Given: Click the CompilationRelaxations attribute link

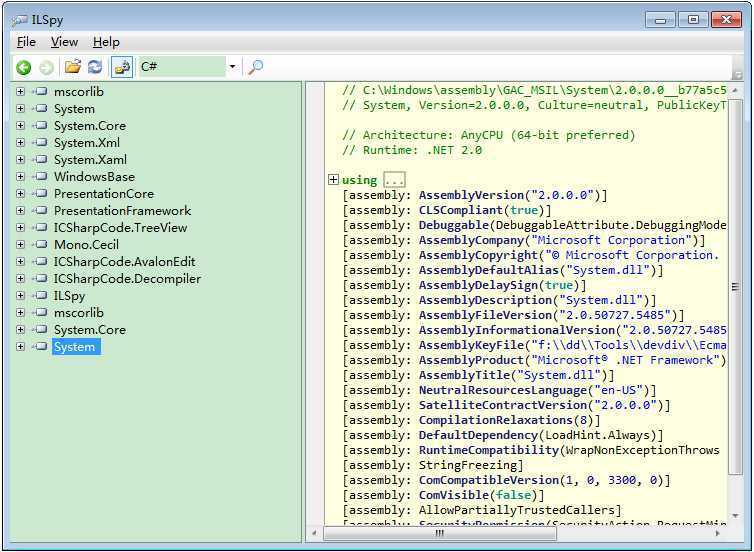Looking at the screenshot, I should point(496,420).
